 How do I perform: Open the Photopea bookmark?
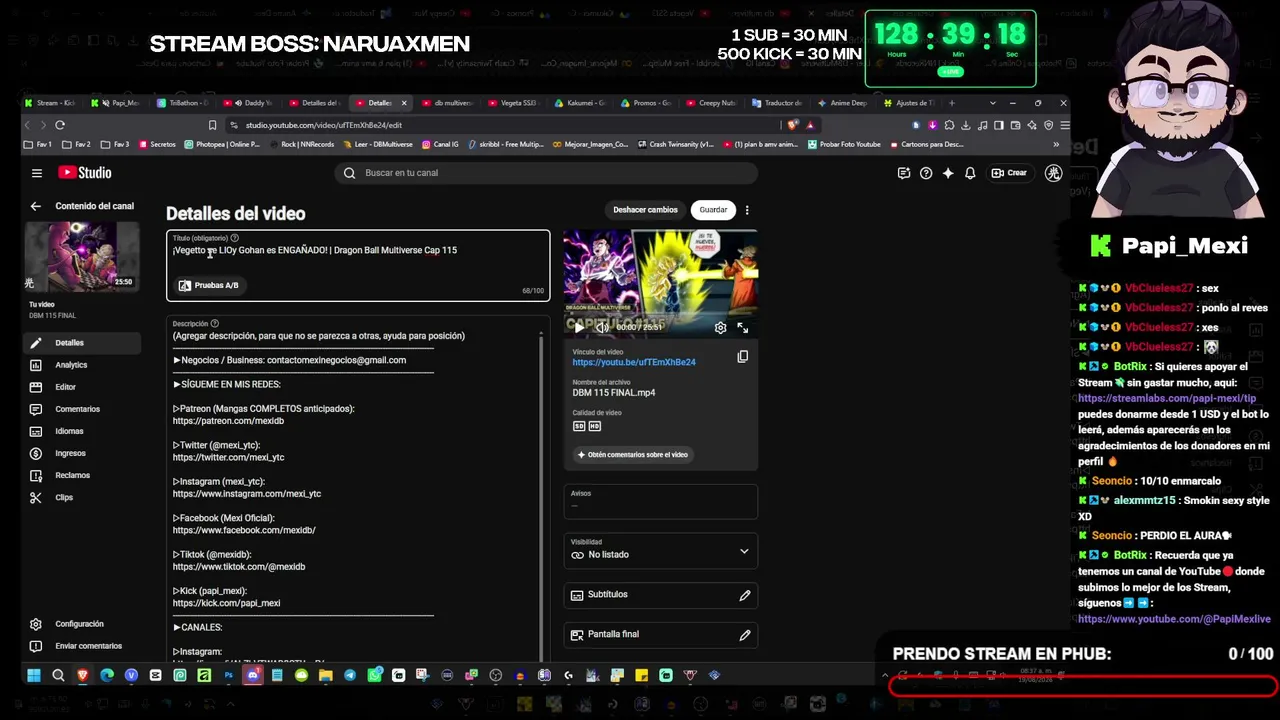coord(222,145)
